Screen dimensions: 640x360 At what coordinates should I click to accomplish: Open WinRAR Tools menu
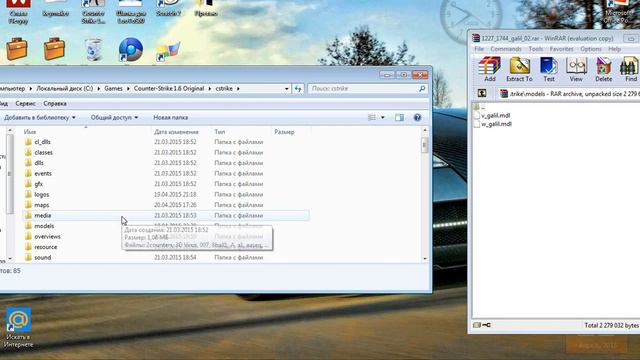pyautogui.click(x=536, y=49)
